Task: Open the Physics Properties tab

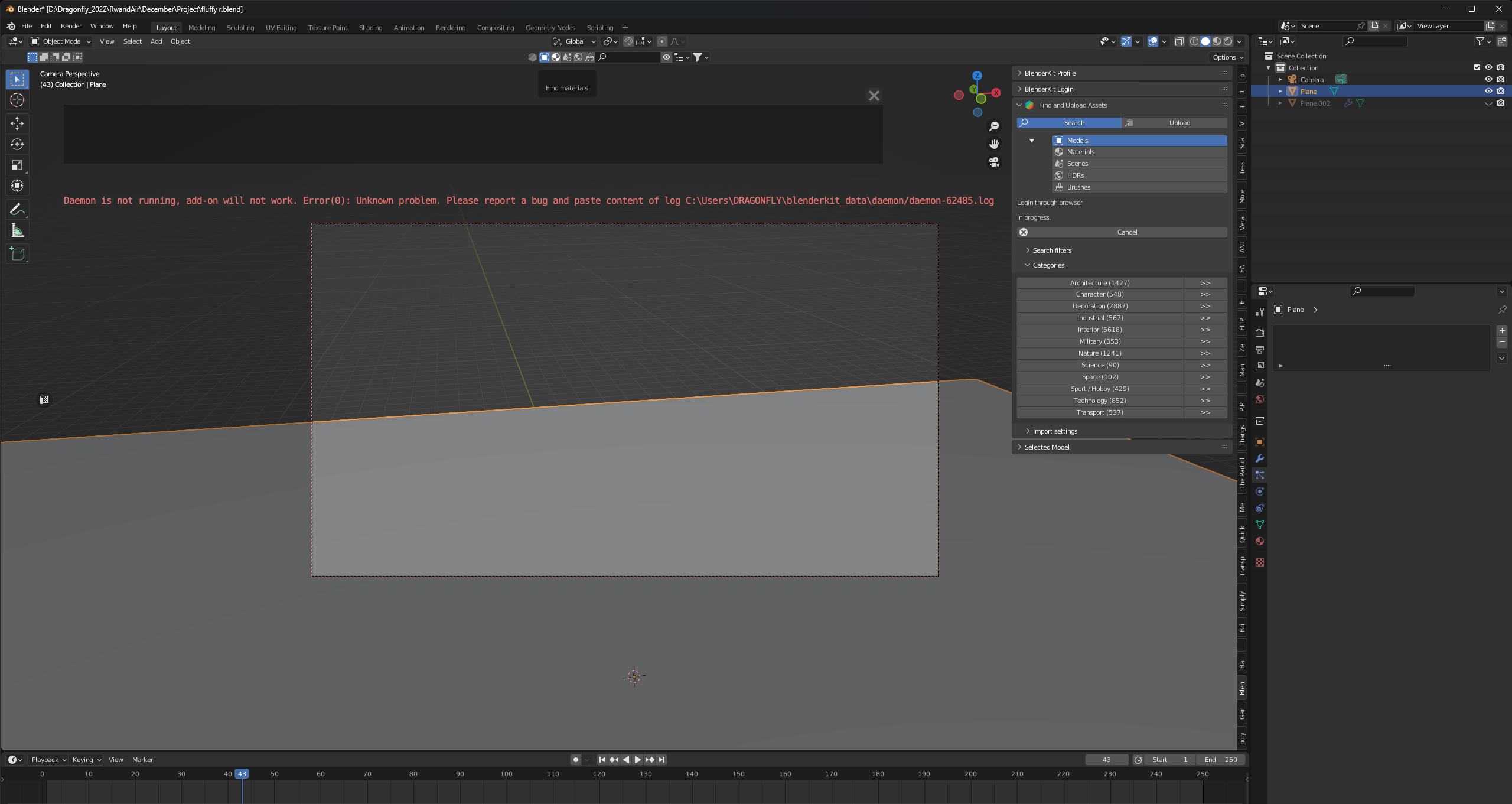Action: point(1260,491)
